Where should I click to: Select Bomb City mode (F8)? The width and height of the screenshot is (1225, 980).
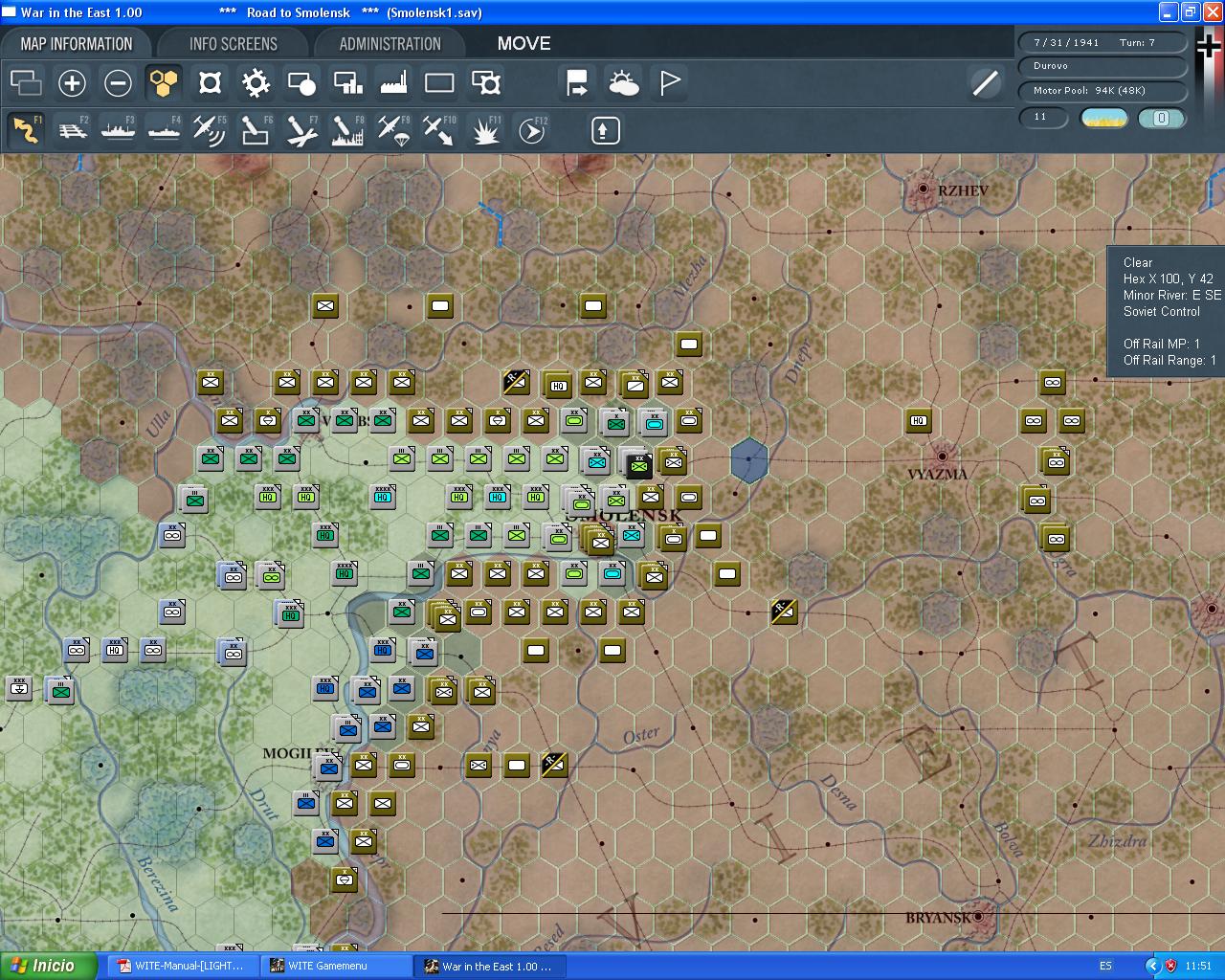(x=347, y=130)
